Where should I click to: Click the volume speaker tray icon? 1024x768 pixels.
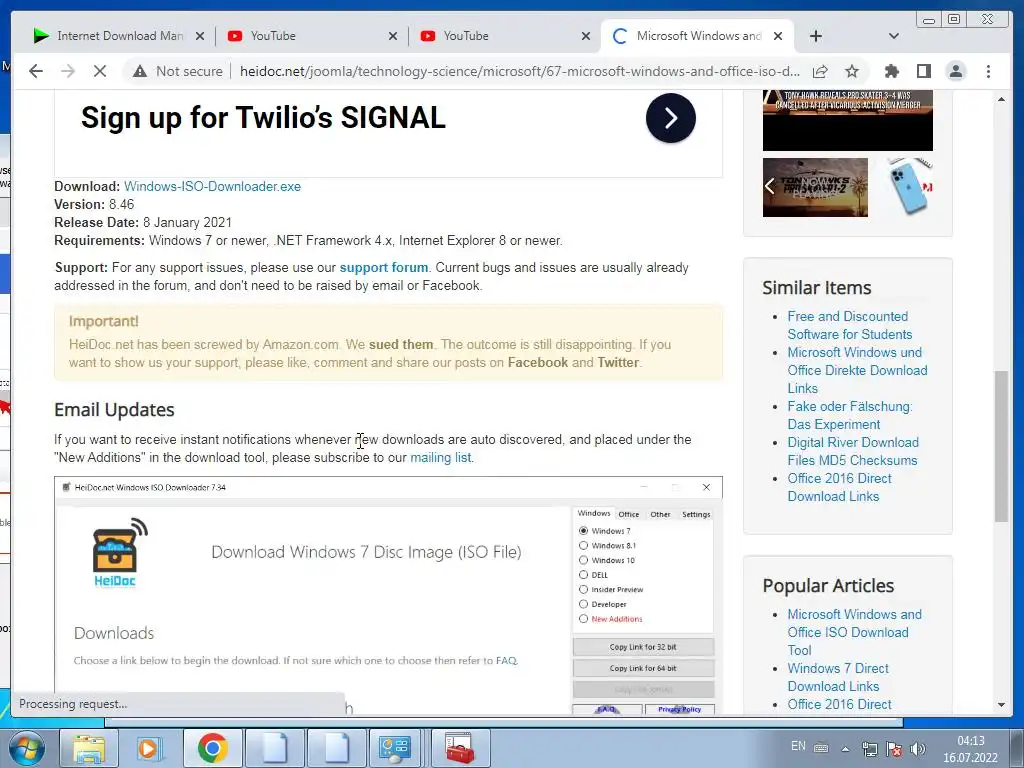click(x=918, y=749)
